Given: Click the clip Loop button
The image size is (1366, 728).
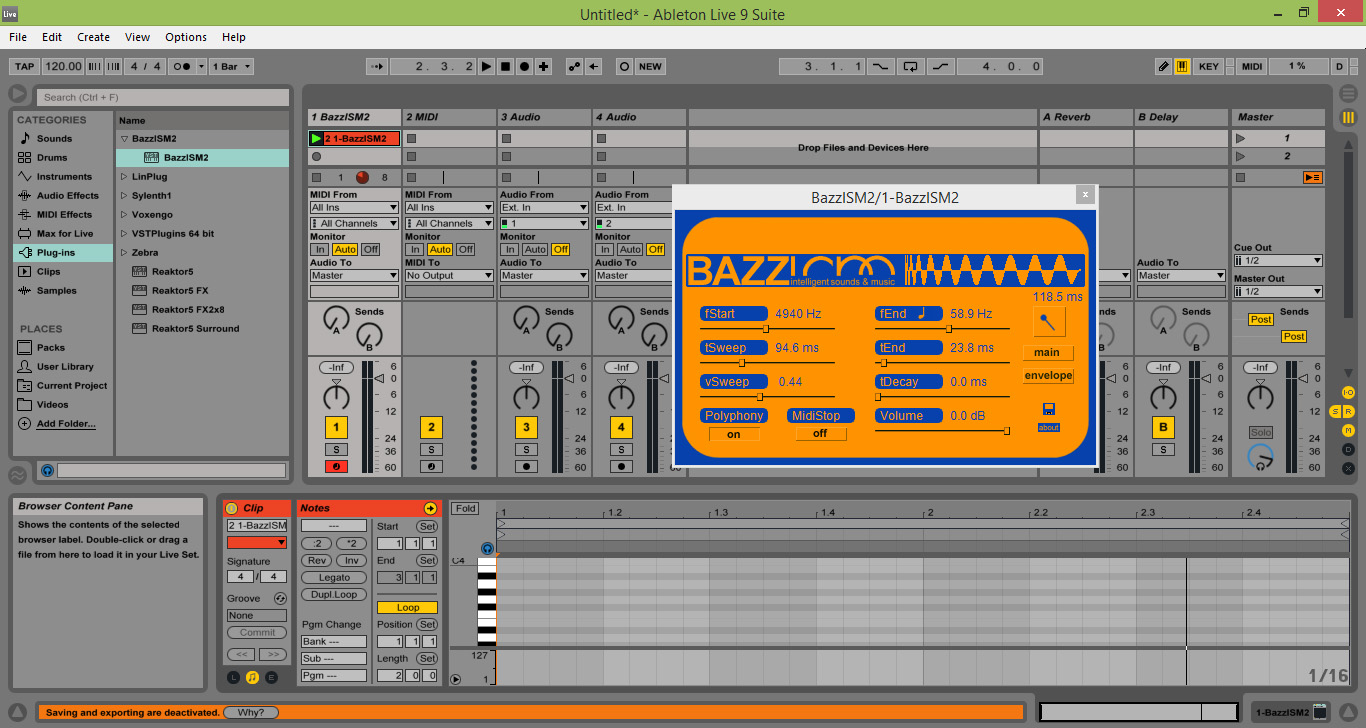Looking at the screenshot, I should tap(407, 607).
